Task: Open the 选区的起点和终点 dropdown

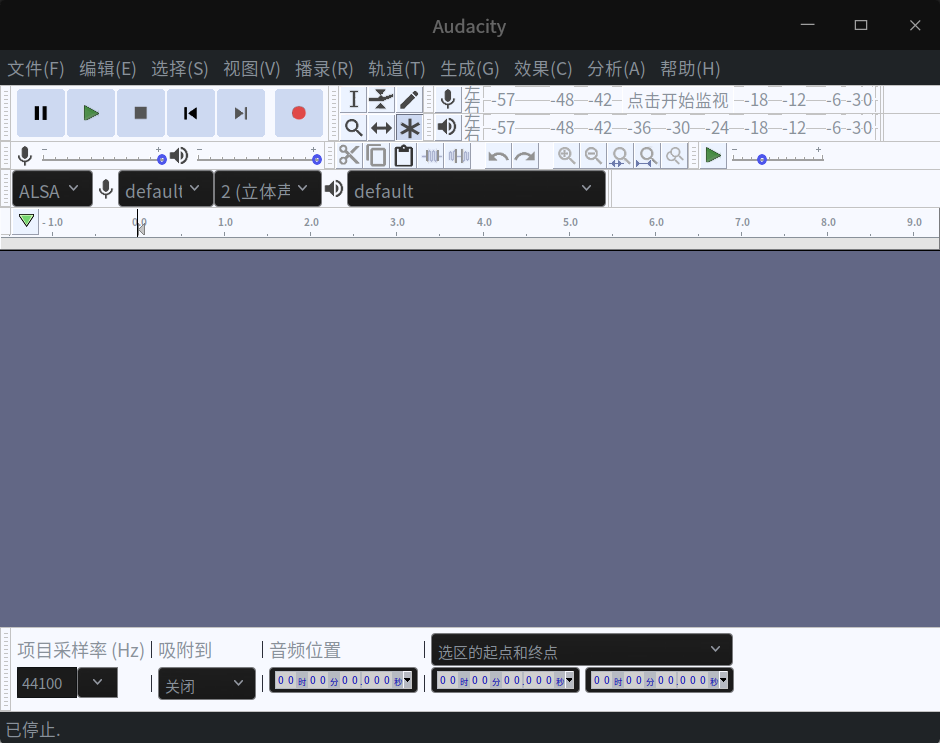Action: click(581, 651)
